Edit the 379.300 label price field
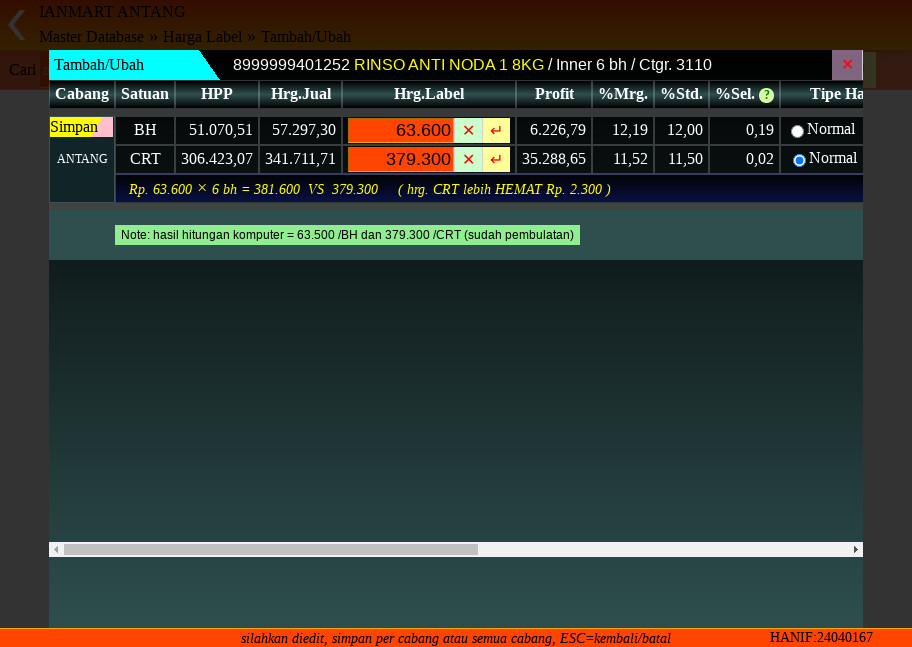912x647 pixels. pyautogui.click(x=401, y=159)
